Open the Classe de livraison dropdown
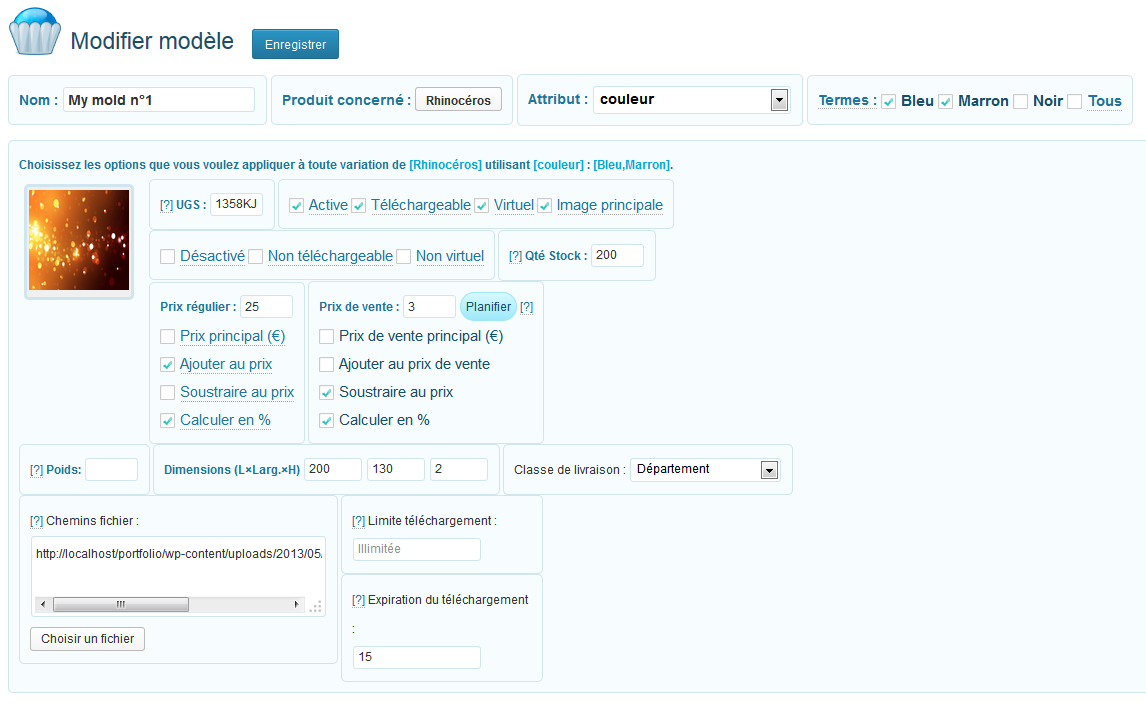The width and height of the screenshot is (1146, 705). point(705,470)
